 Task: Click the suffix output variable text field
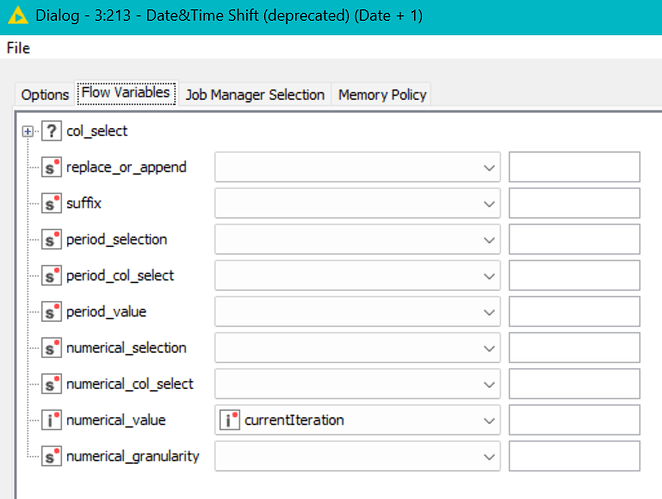pyautogui.click(x=574, y=203)
